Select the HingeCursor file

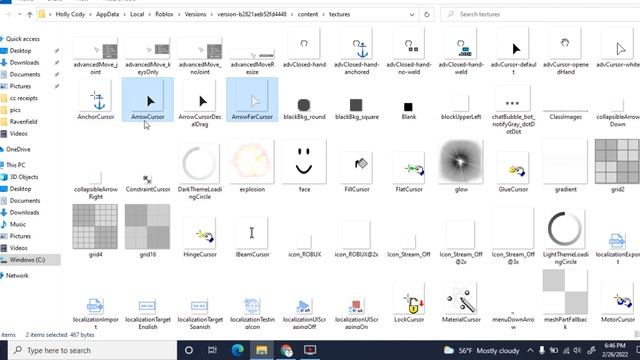pyautogui.click(x=200, y=238)
